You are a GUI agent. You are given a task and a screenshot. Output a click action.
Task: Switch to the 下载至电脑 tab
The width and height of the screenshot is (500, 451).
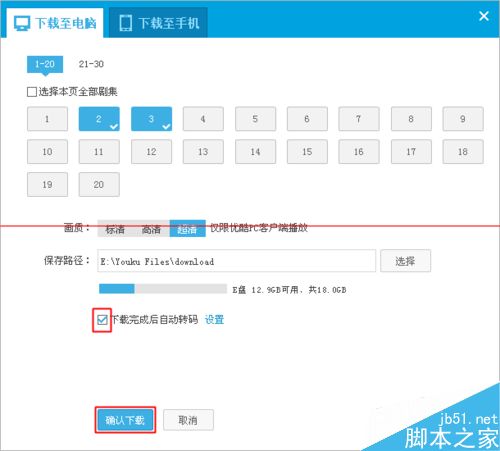pos(55,23)
